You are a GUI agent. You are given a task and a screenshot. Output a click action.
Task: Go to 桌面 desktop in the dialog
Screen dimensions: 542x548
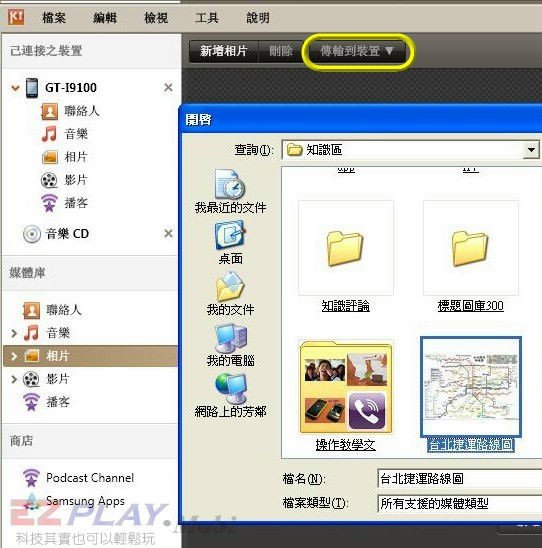click(x=230, y=243)
